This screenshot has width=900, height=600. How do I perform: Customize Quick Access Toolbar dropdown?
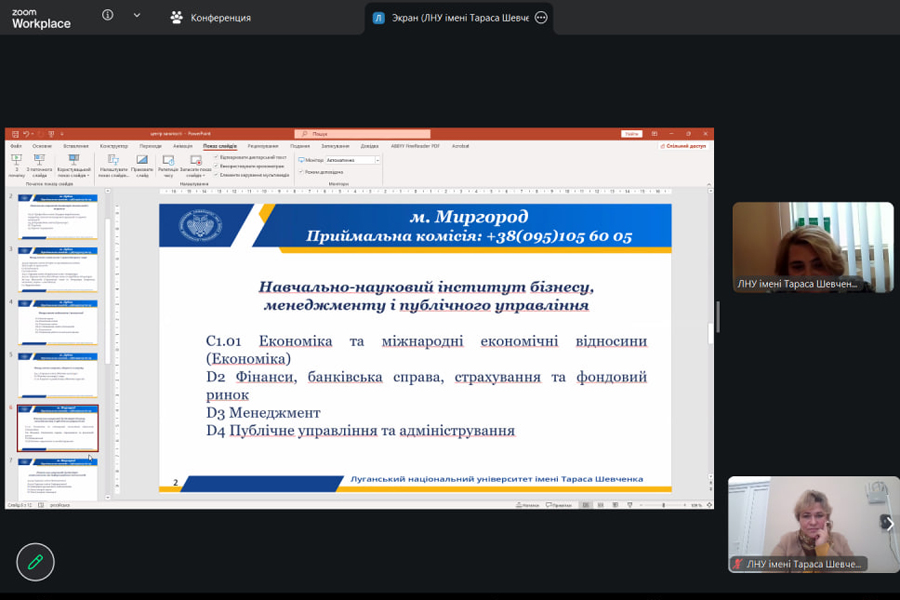coord(62,134)
